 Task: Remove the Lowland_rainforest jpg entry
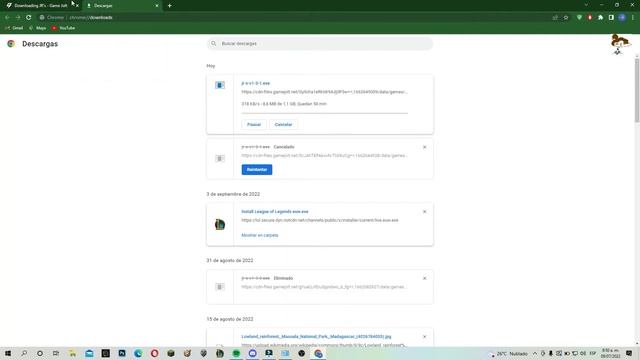tap(424, 337)
